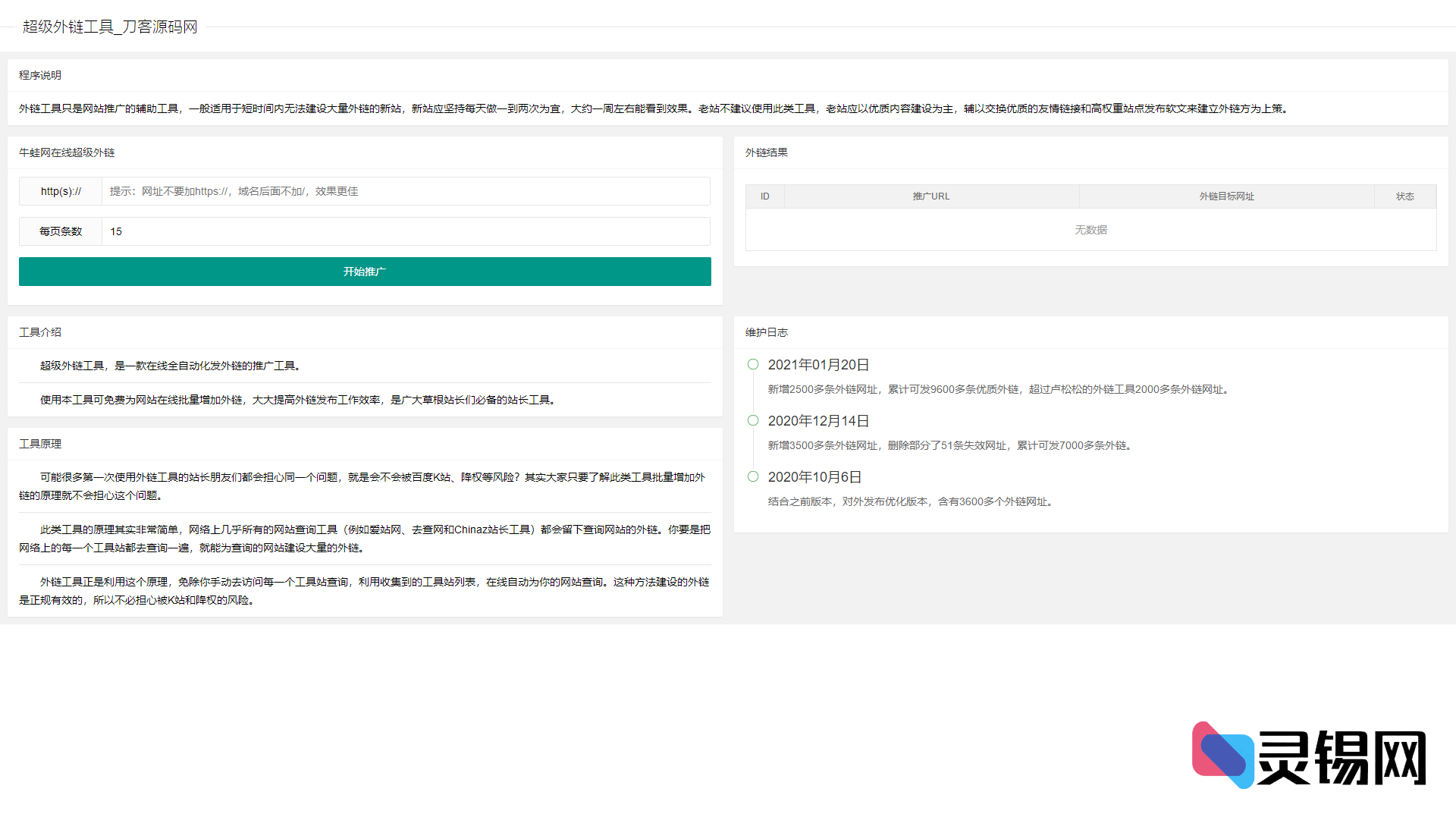Click the 推广URL column header
Image resolution: width=1456 pixels, height=817 pixels.
tap(931, 196)
